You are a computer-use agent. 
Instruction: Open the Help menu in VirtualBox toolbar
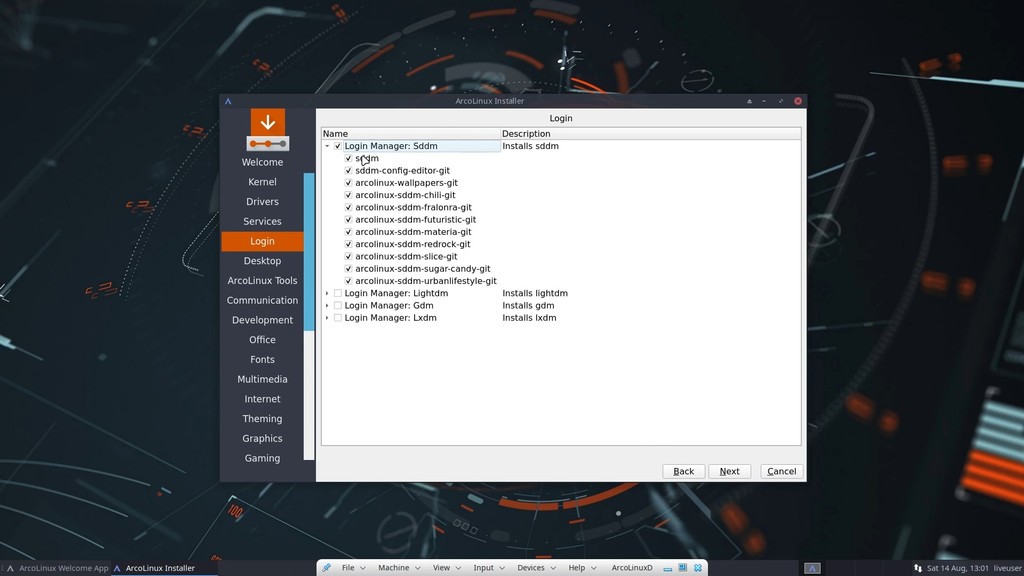point(582,568)
